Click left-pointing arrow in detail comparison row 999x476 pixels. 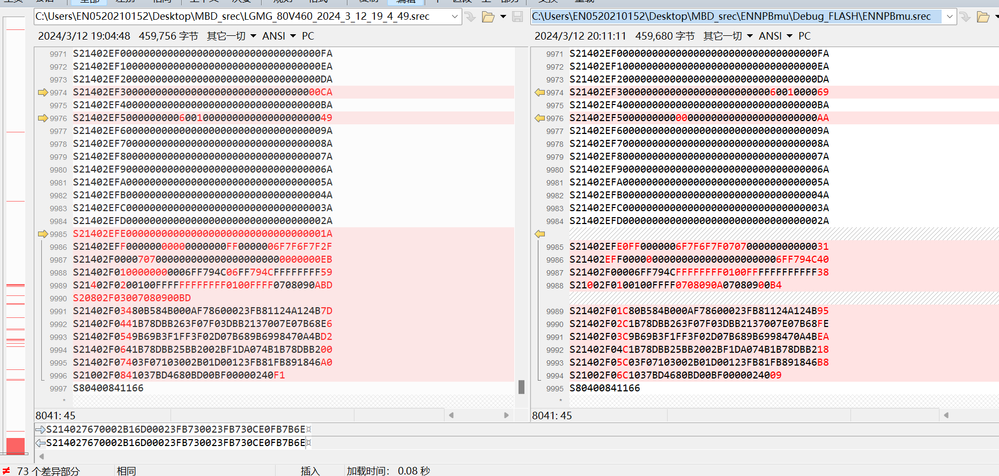click(x=40, y=442)
